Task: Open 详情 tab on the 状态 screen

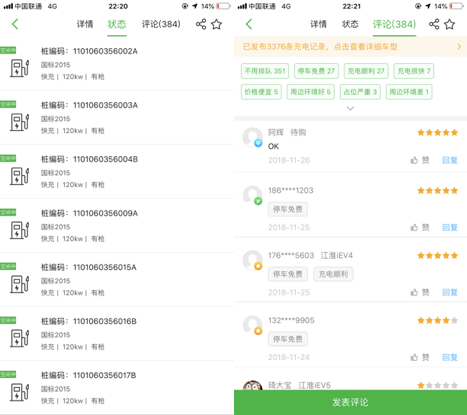Action: [85, 24]
